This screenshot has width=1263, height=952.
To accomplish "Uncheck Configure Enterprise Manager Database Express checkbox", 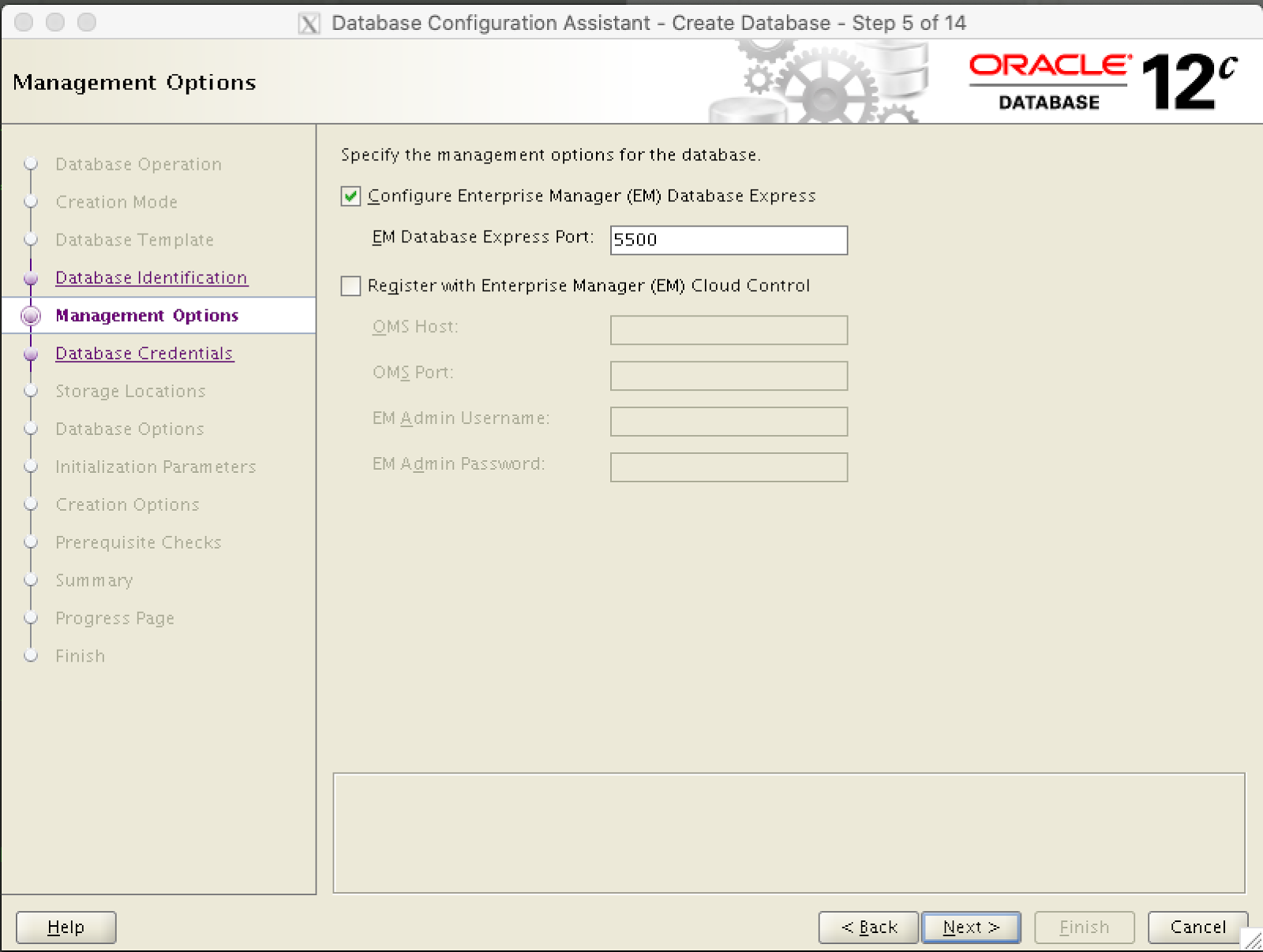I will tap(350, 196).
